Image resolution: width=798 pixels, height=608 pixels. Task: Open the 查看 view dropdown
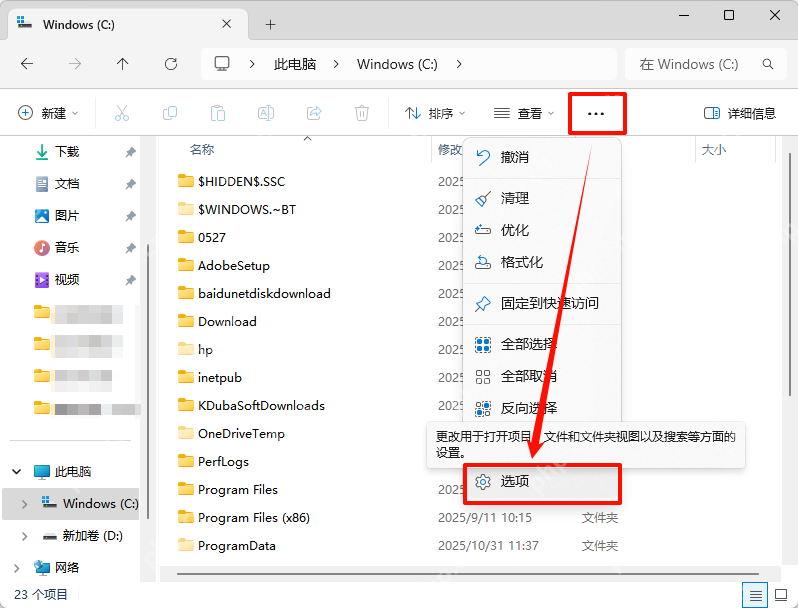tap(524, 113)
